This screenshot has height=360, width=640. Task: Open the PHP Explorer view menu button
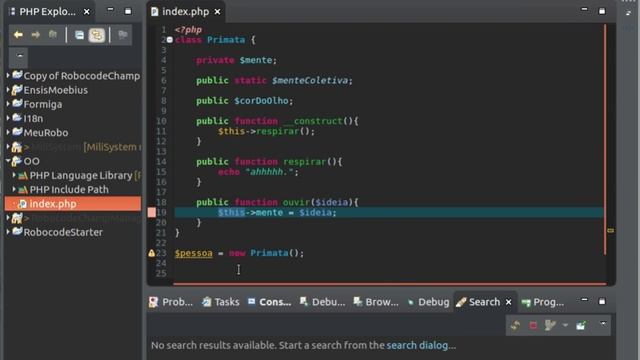point(19,56)
